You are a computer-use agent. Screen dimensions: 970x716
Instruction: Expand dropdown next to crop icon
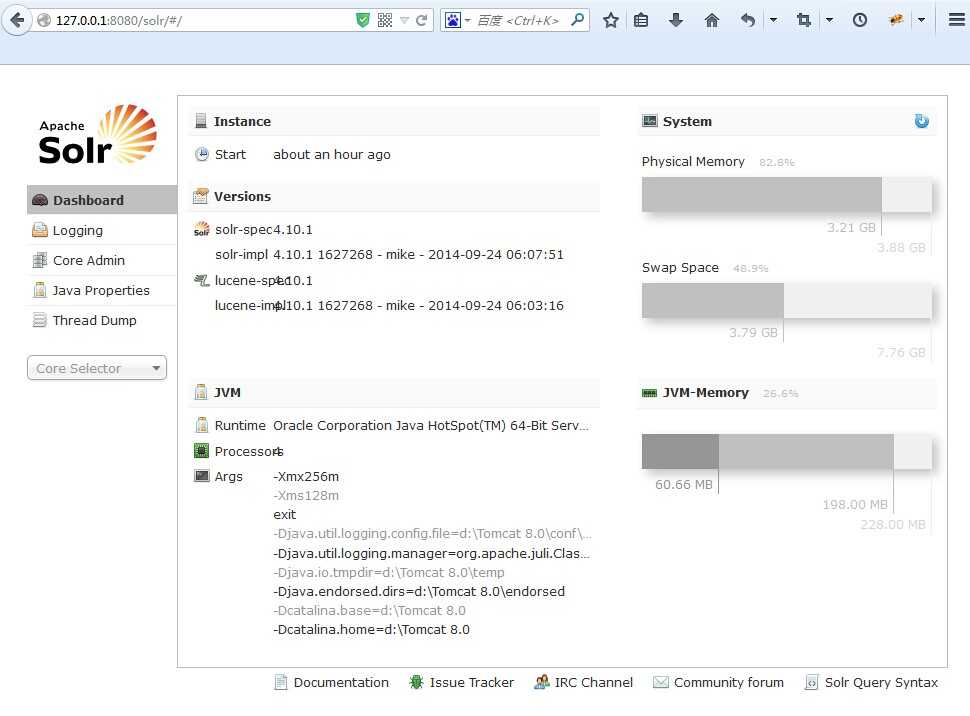(830, 20)
